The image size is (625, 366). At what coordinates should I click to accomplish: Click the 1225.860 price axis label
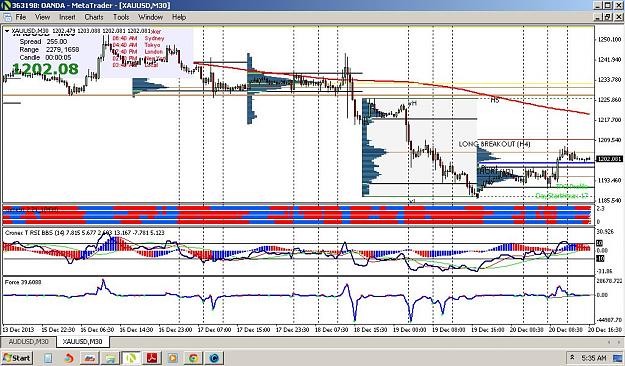(x=609, y=100)
